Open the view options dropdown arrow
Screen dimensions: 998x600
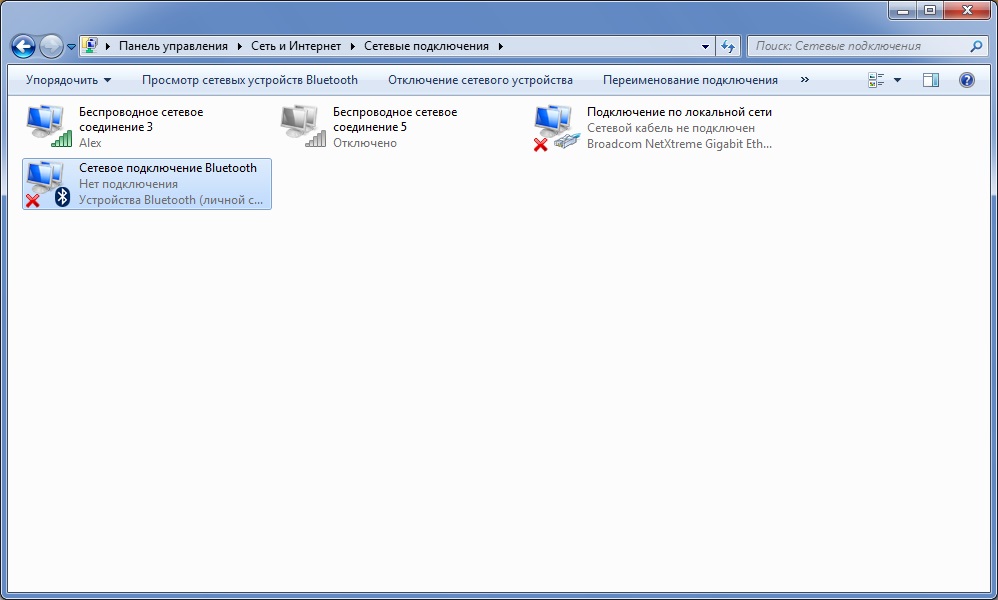pyautogui.click(x=897, y=80)
